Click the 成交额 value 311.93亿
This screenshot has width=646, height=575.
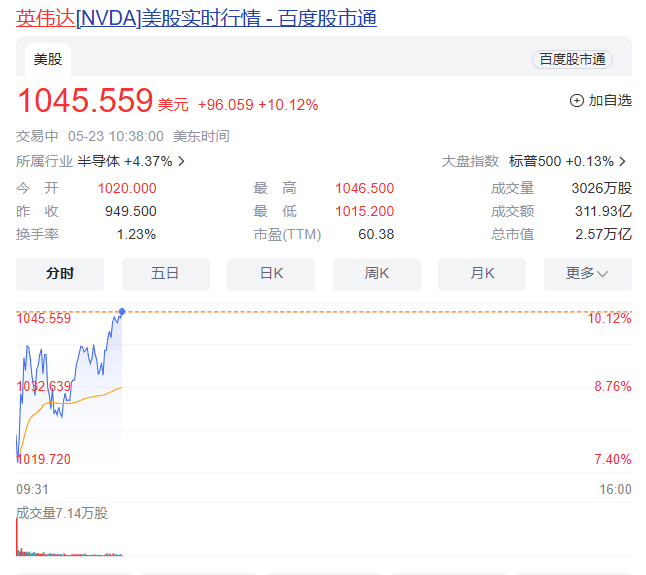604,212
